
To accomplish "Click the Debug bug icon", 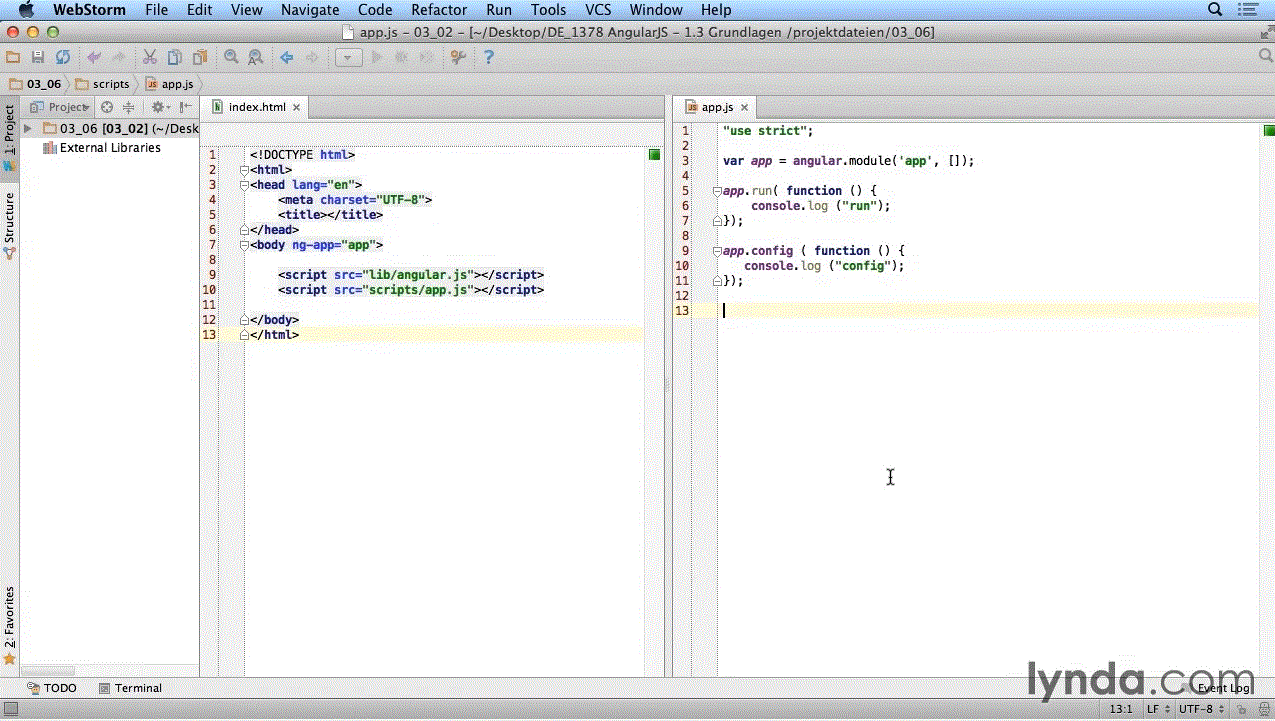I will [x=401, y=58].
